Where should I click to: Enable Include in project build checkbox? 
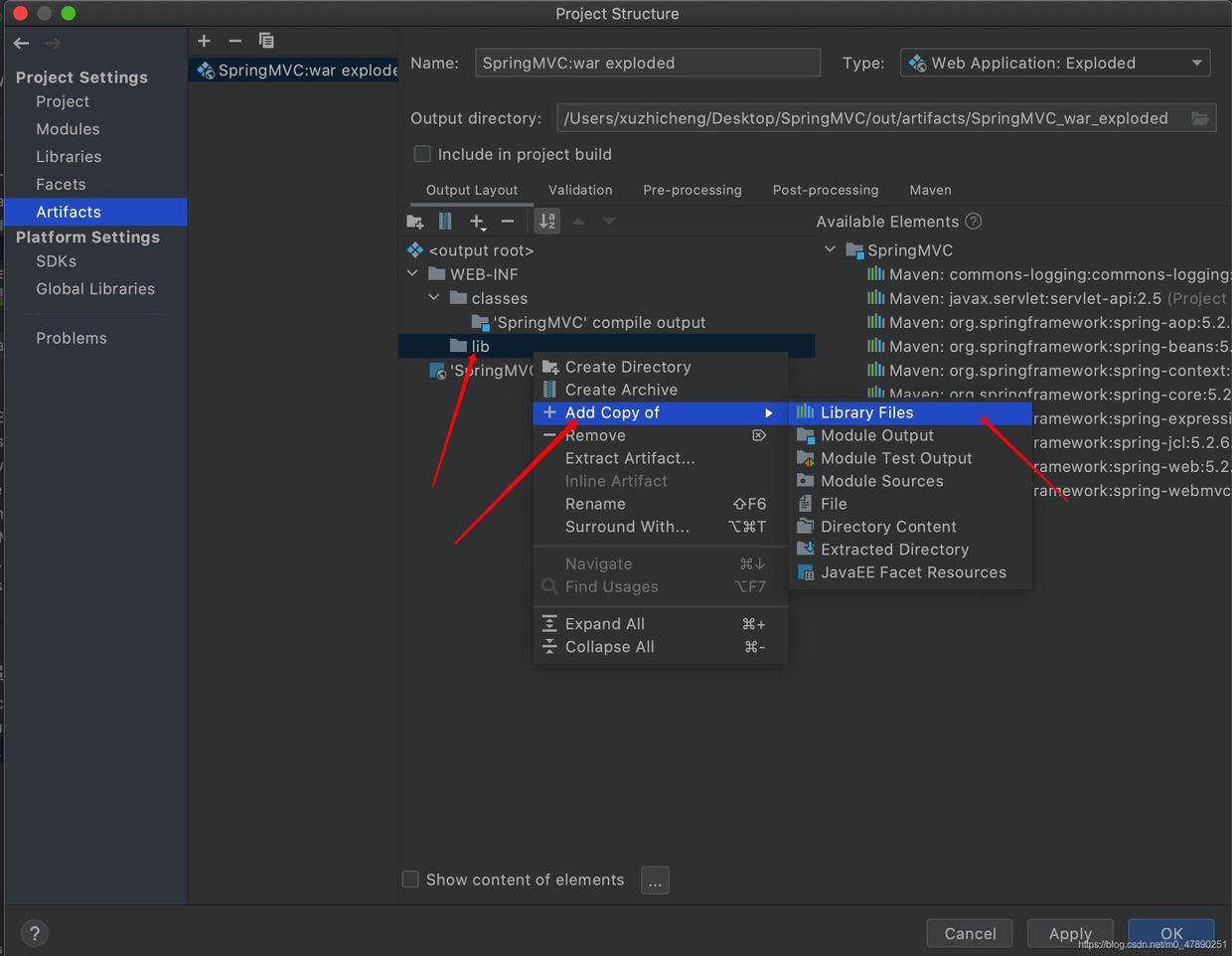[x=422, y=154]
